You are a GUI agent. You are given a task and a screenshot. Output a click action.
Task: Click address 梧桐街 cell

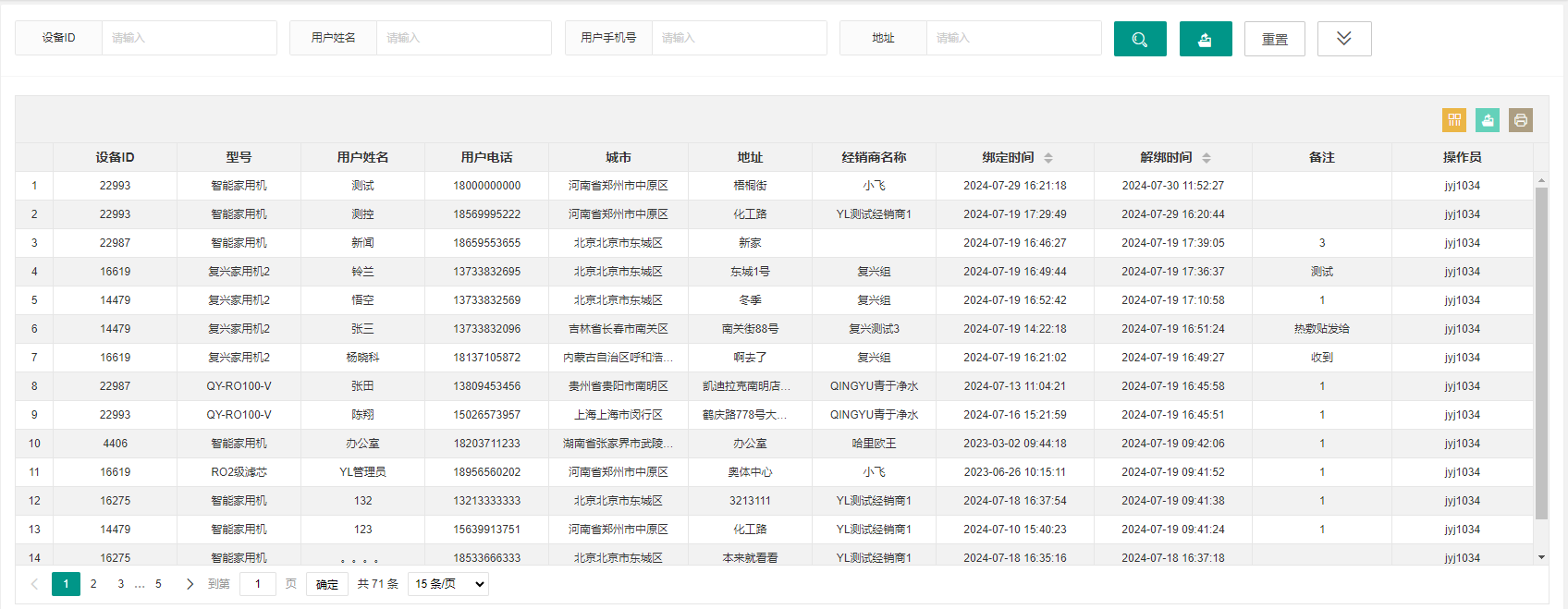(x=750, y=186)
